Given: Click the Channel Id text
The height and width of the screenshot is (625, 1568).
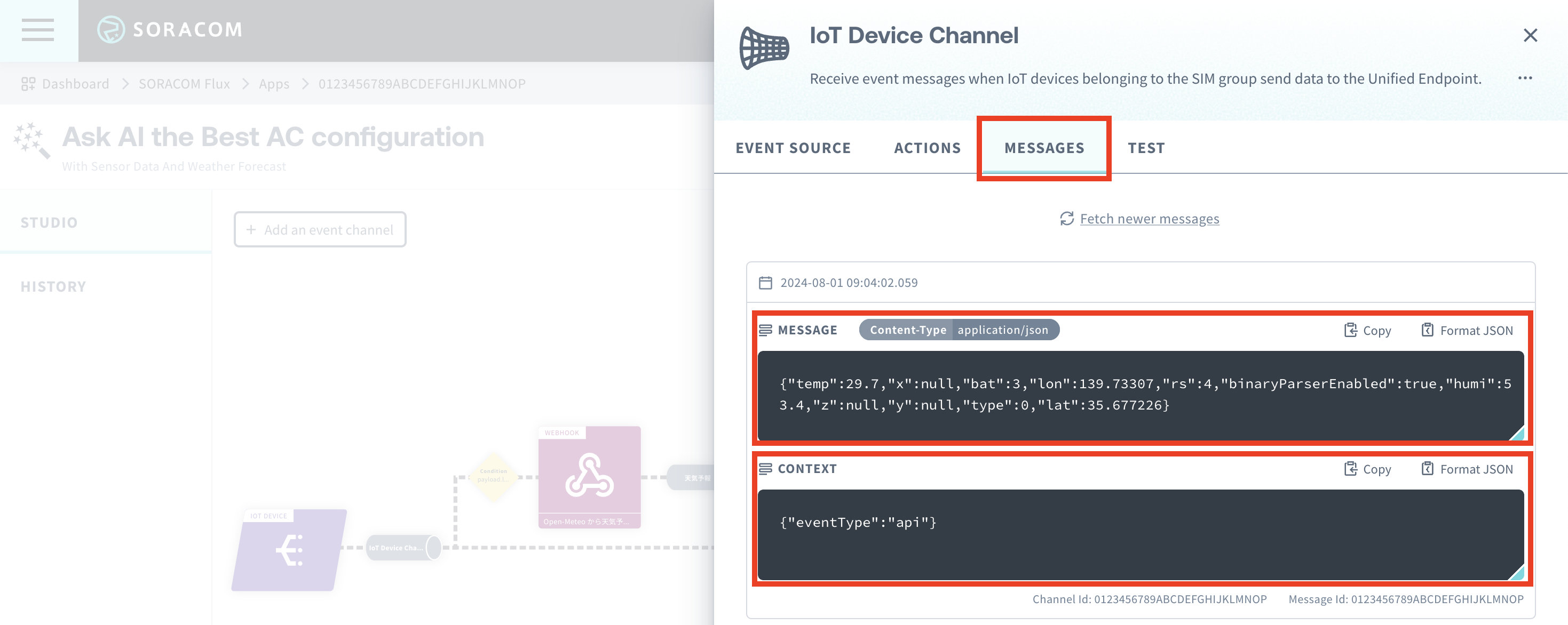Looking at the screenshot, I should tap(1149, 599).
